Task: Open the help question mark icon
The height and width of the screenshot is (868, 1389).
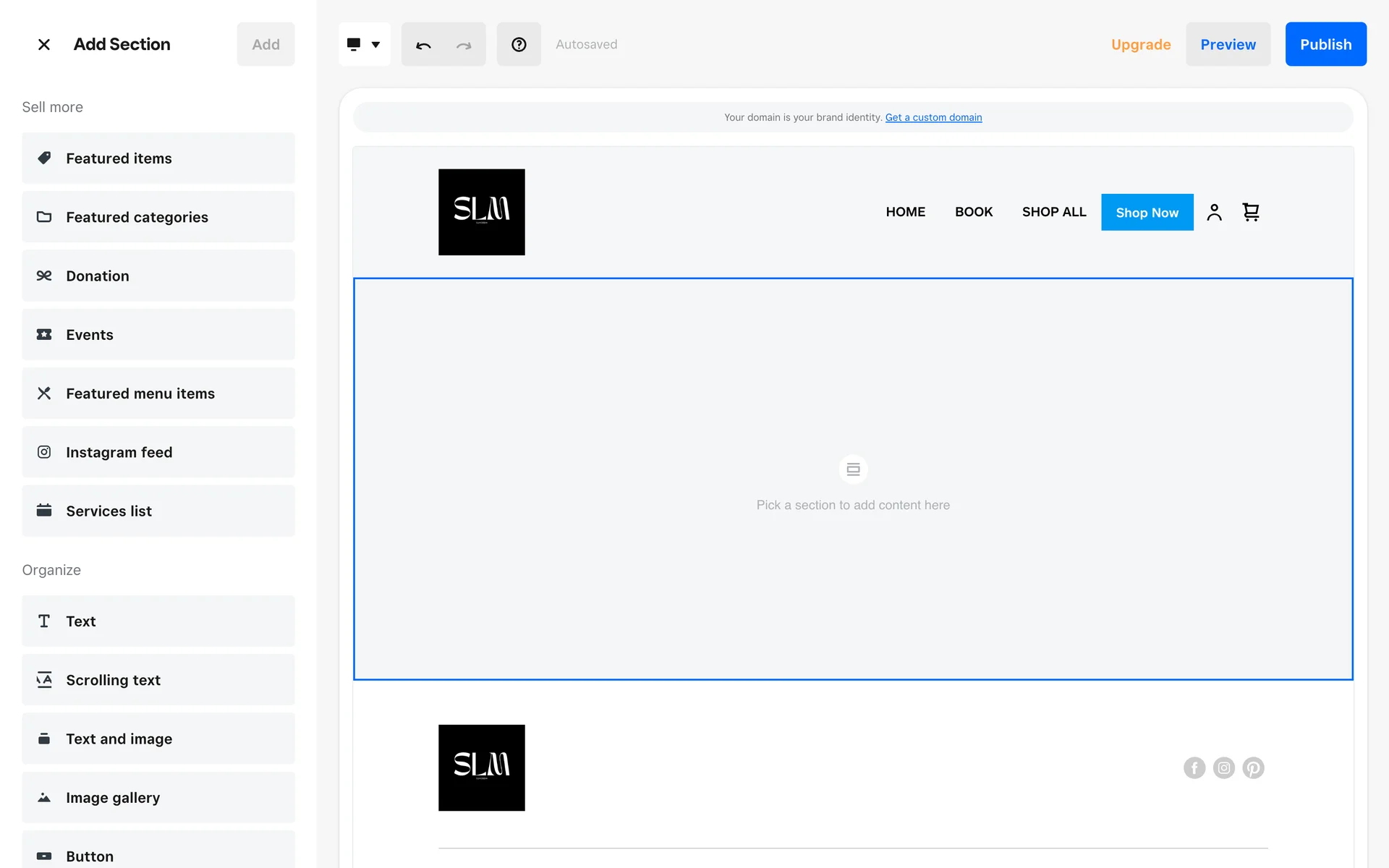Action: click(519, 45)
